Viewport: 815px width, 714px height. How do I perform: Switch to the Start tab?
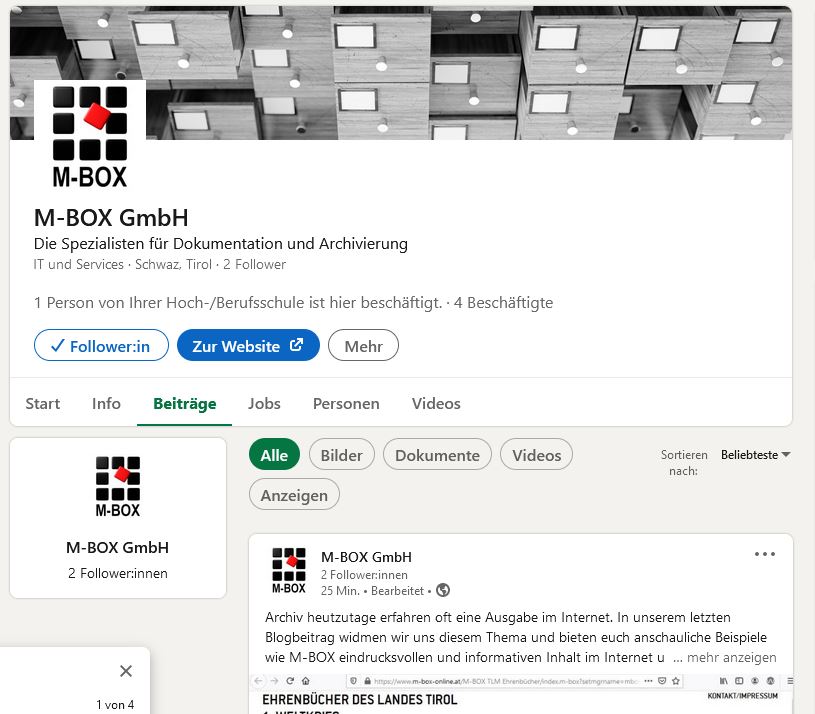(43, 404)
